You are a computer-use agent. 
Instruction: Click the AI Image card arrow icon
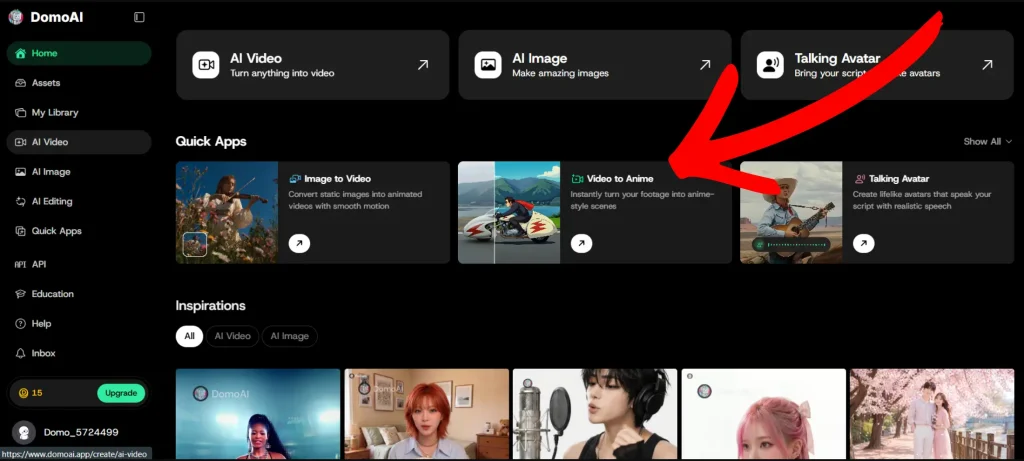705,65
